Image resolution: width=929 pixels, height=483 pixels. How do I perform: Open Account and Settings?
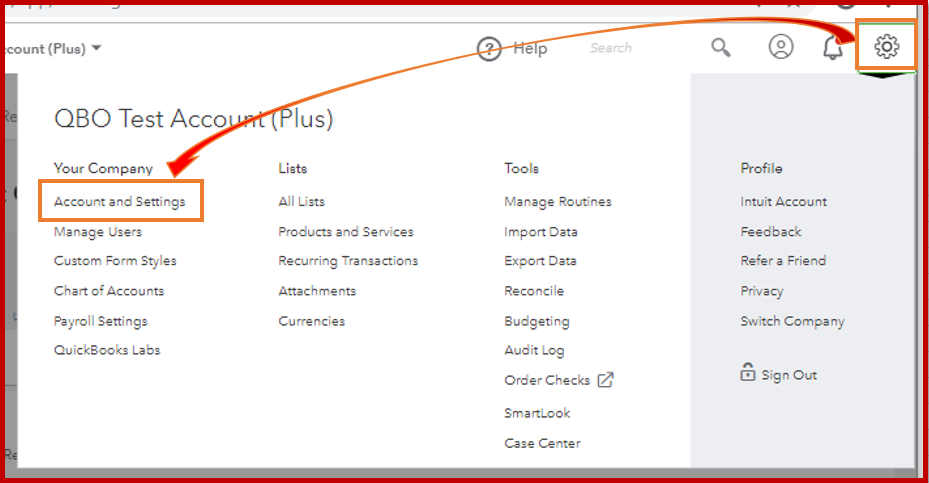pos(120,202)
